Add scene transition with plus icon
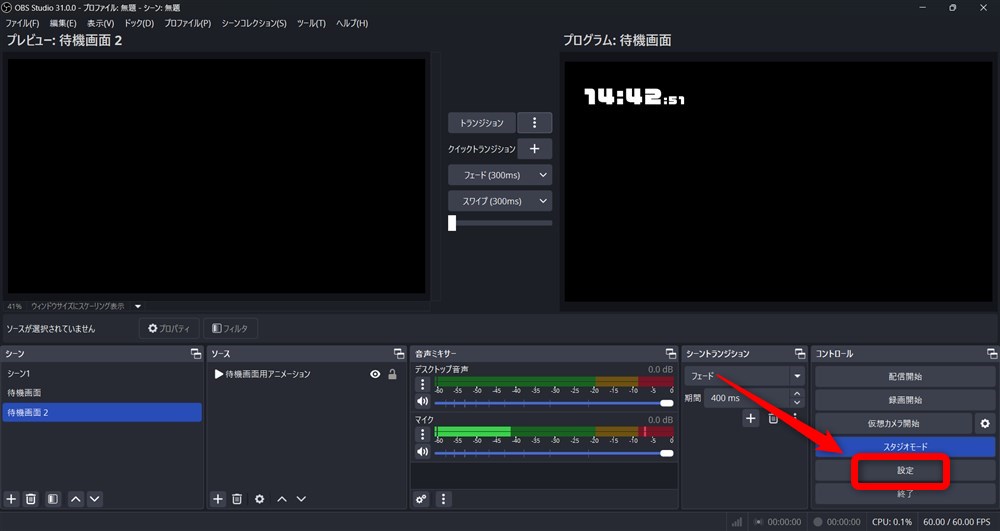The image size is (1000, 531). coord(751,418)
